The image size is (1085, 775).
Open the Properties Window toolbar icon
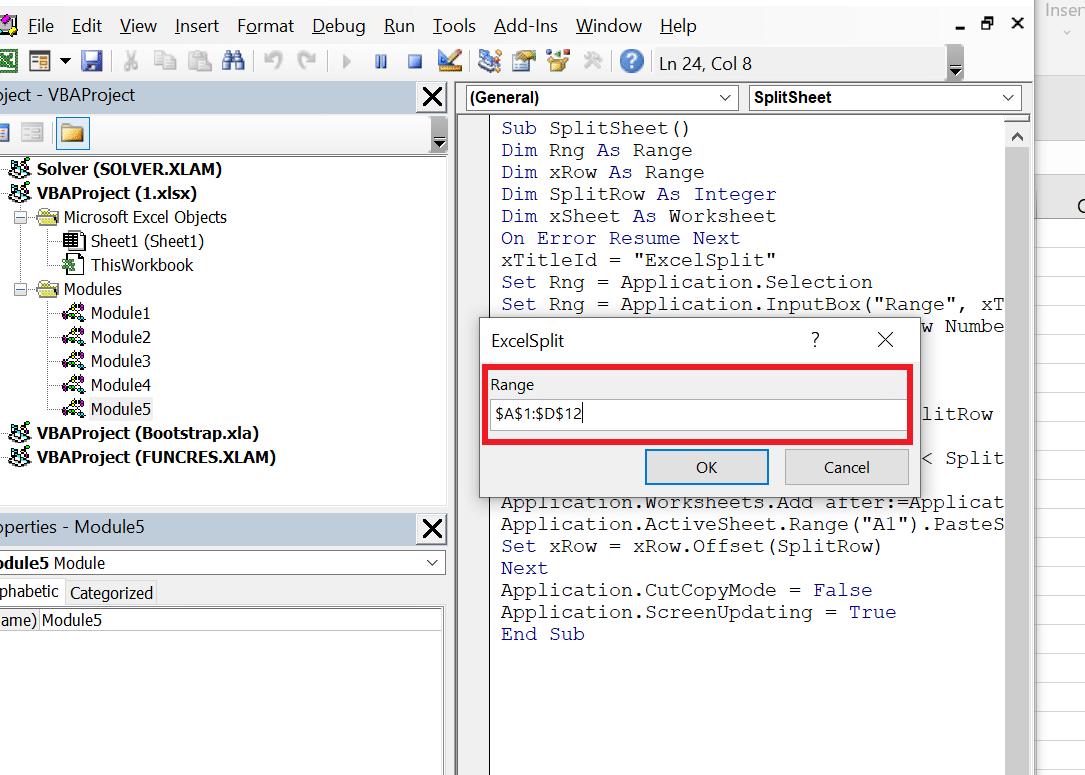click(x=523, y=62)
